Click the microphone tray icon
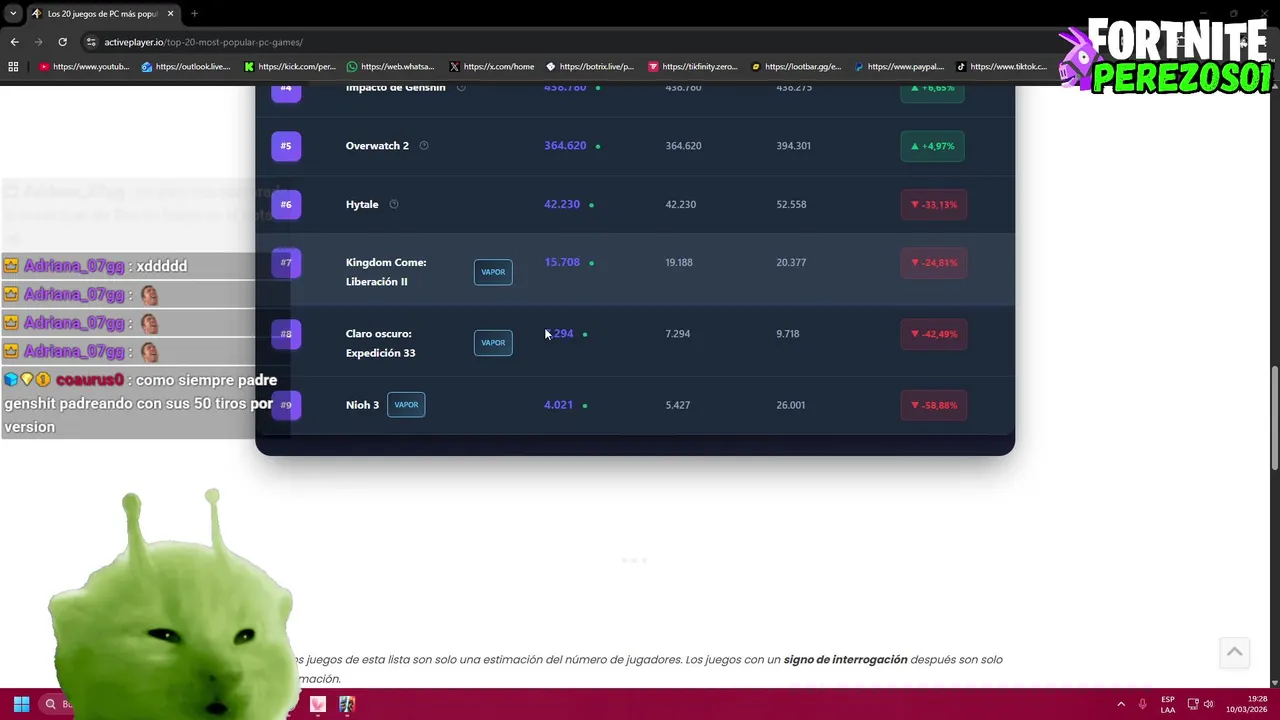Screen dimensions: 1280x720 (x=1142, y=704)
